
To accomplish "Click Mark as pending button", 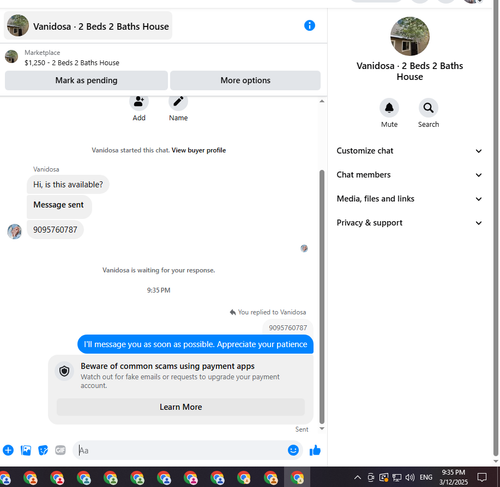I will pyautogui.click(x=86, y=80).
